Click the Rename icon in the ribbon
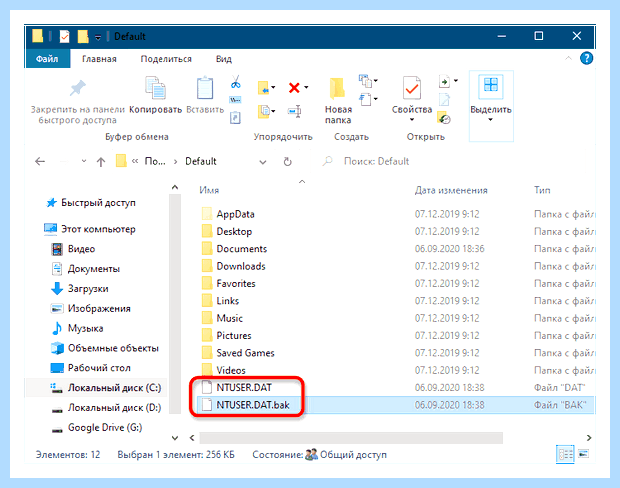This screenshot has width=620, height=488. click(295, 111)
